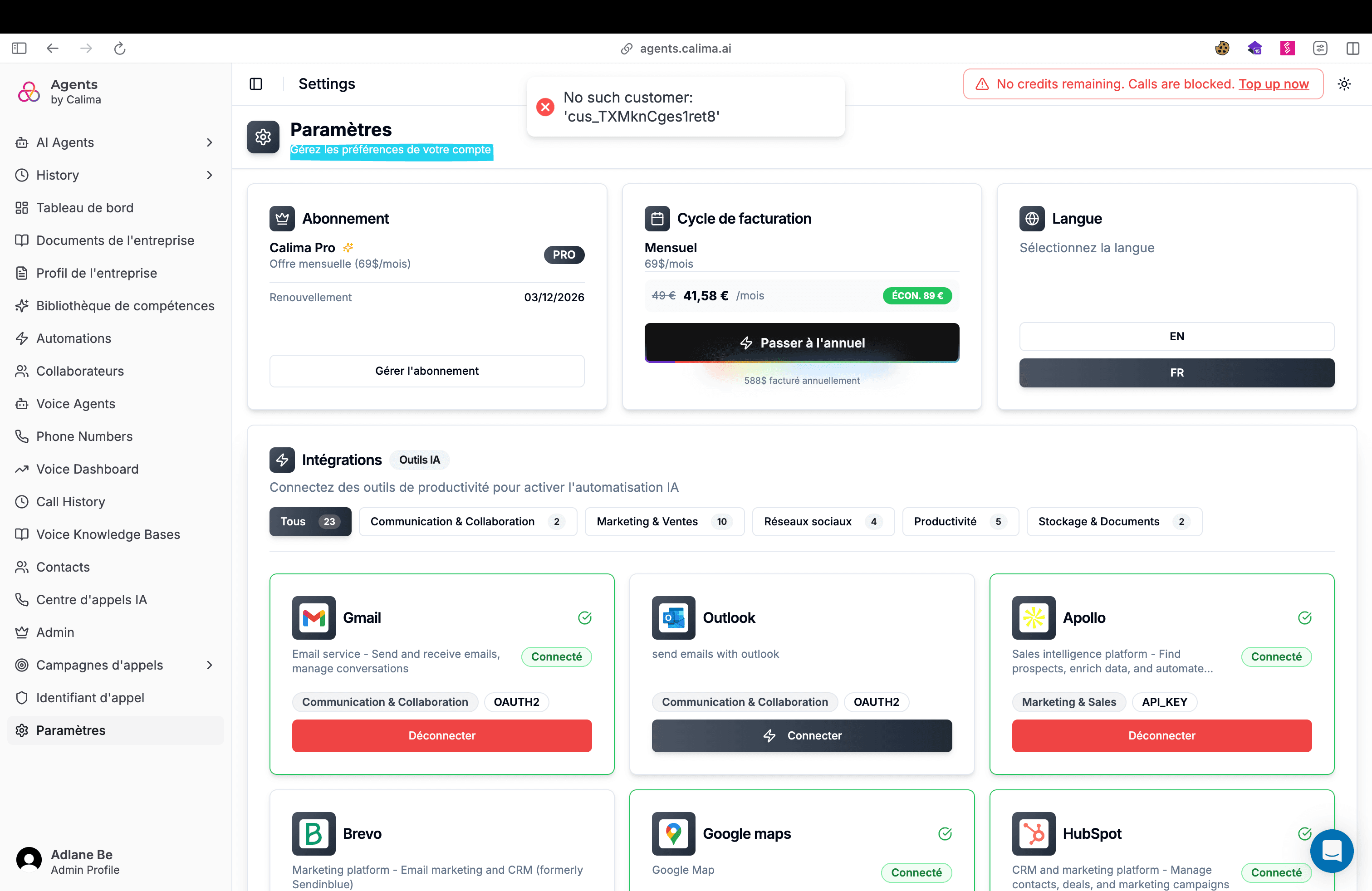This screenshot has width=1372, height=891.
Task: Click the Gmail logo icon
Action: pos(314,618)
